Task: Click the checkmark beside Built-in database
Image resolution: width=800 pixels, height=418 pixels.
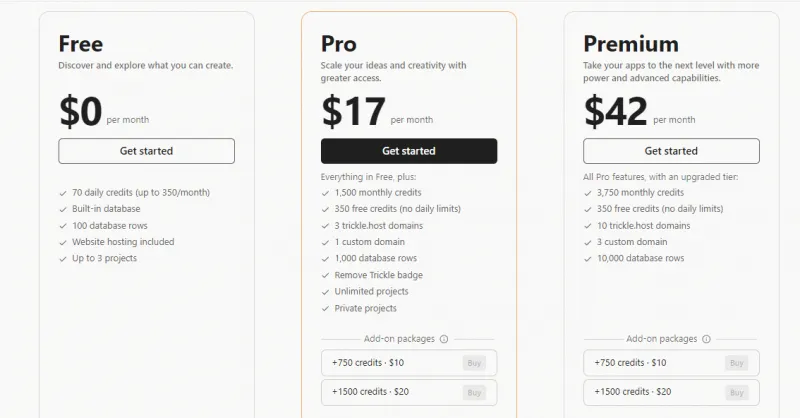Action: tap(64, 209)
